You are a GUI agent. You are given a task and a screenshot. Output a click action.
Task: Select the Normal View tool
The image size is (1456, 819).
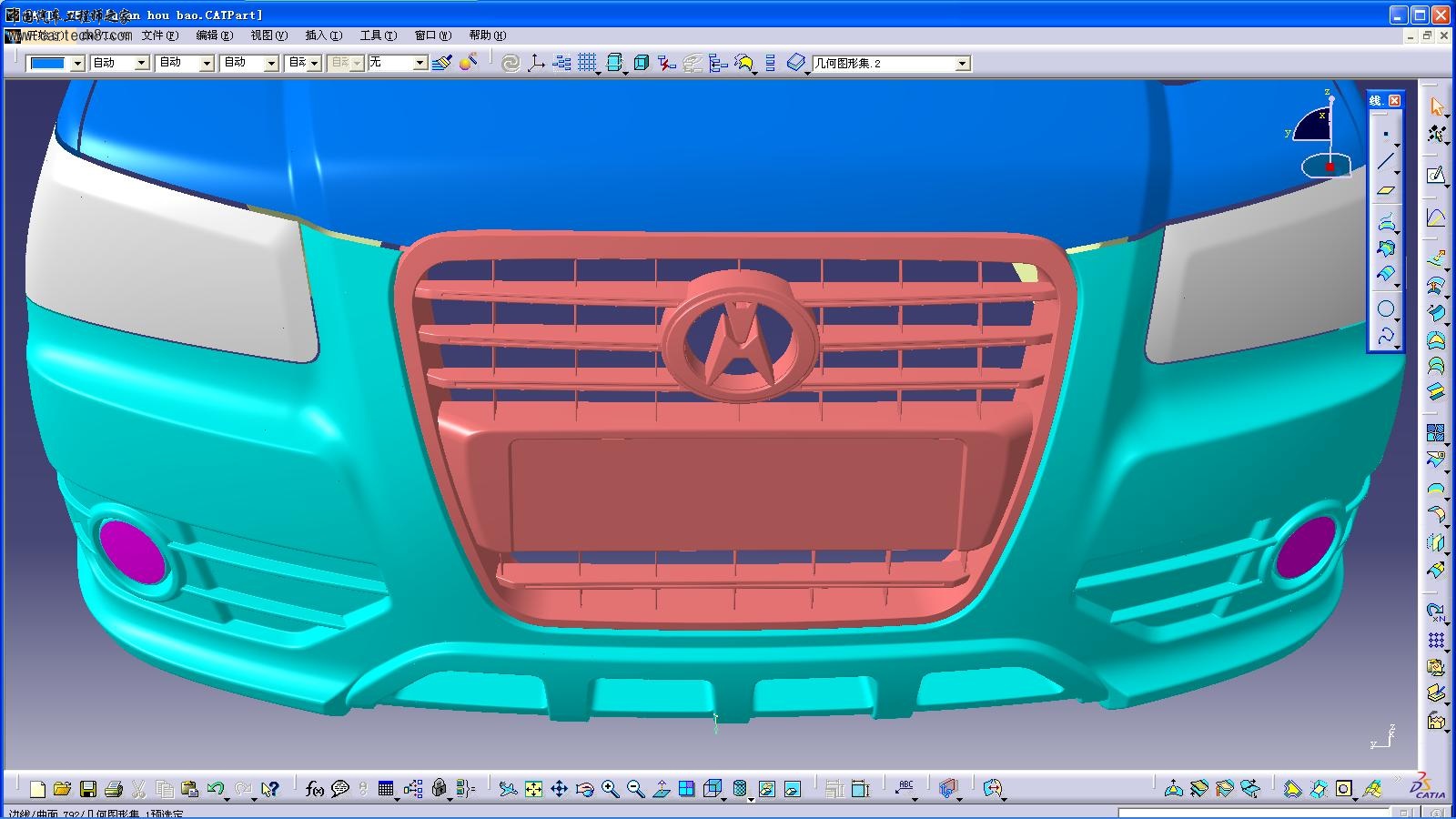[x=662, y=789]
